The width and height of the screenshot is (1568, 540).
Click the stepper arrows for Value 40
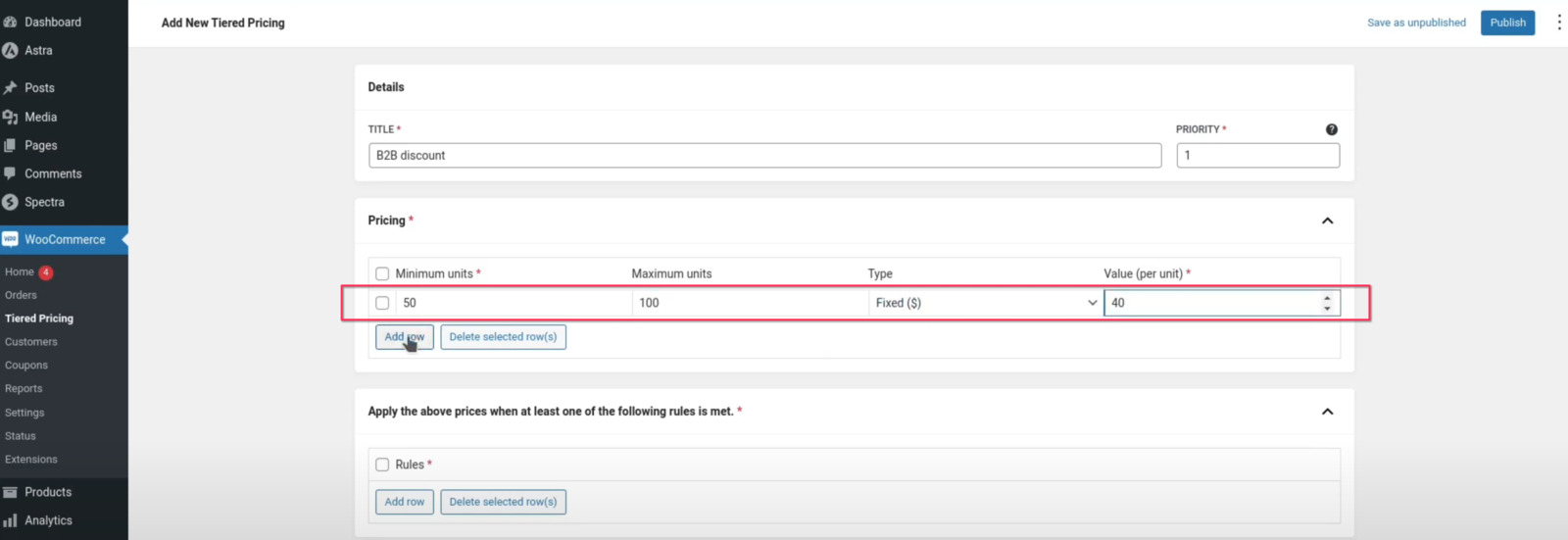(1327, 303)
